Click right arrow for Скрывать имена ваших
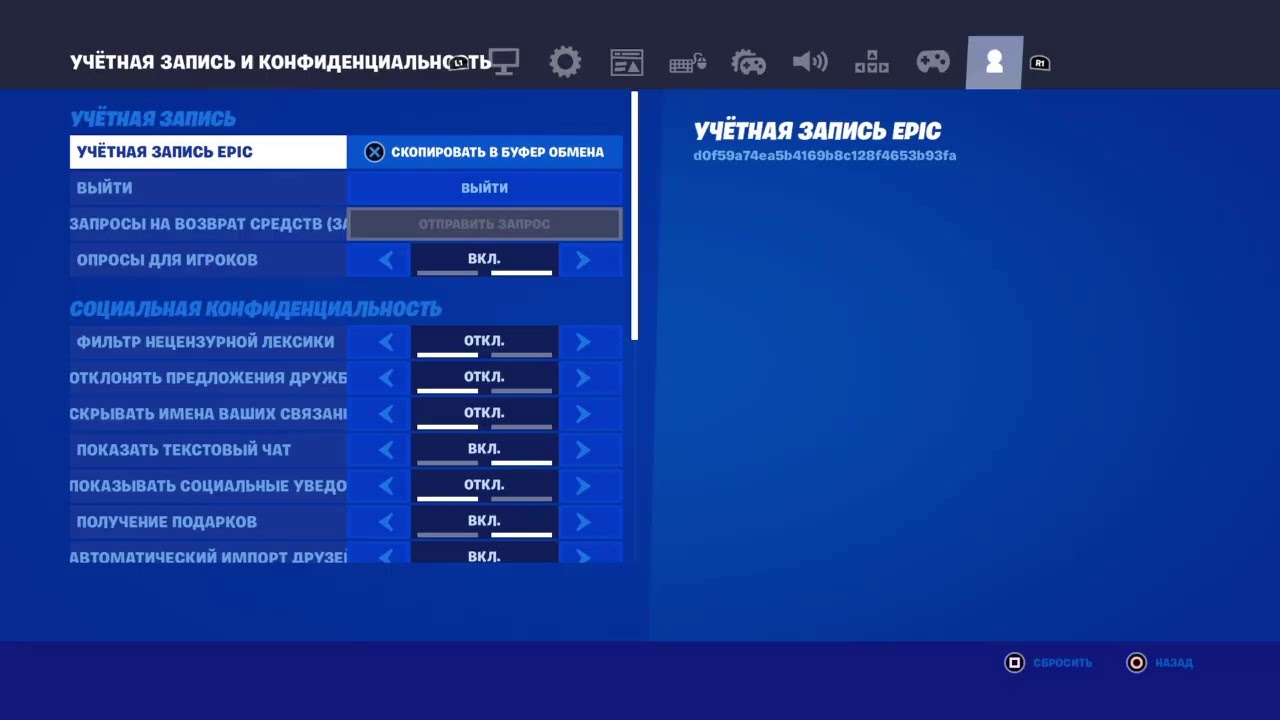The image size is (1280, 720). point(583,414)
